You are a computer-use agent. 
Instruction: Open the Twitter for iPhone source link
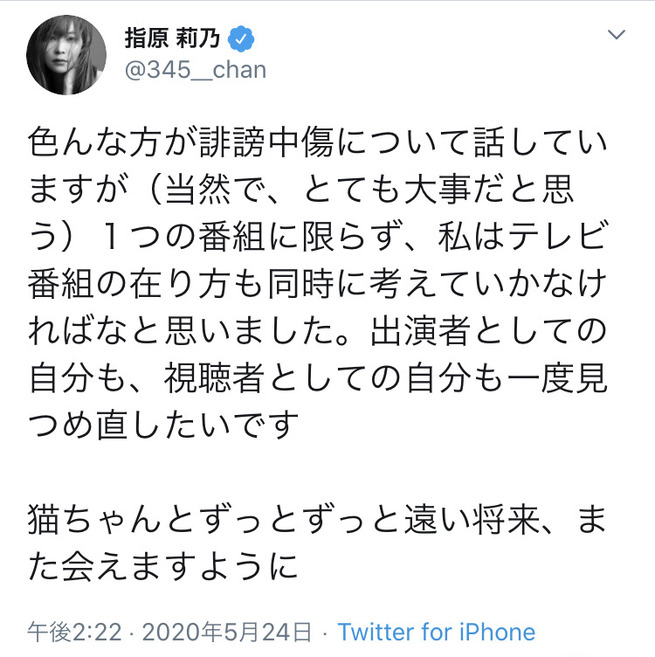(x=436, y=631)
